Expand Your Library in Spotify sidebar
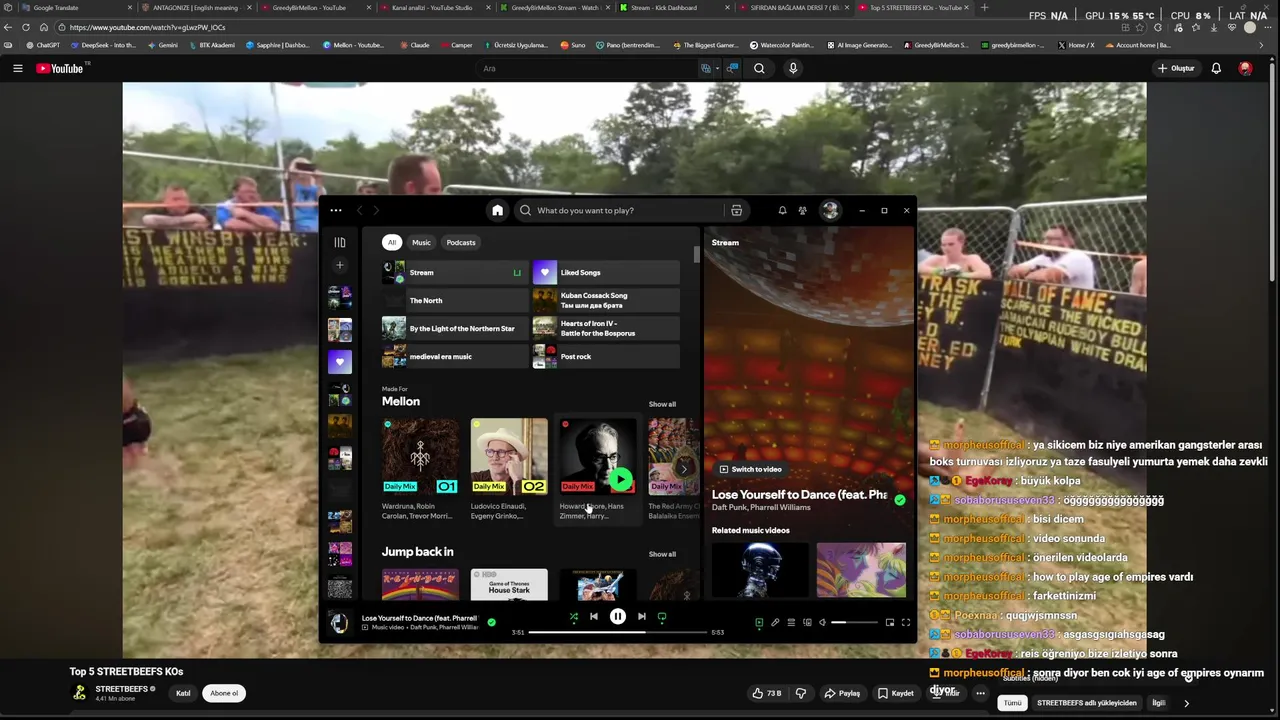1280x720 pixels. pos(340,242)
